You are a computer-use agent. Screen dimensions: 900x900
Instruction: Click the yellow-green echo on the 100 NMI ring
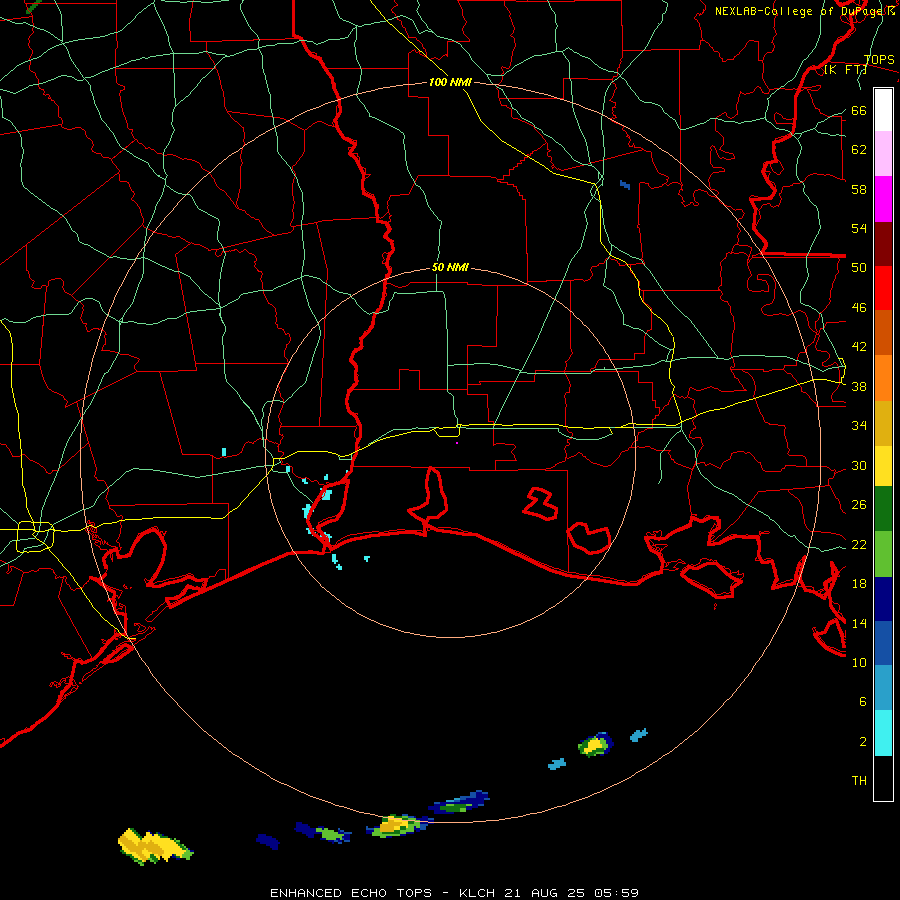pyautogui.click(x=398, y=825)
